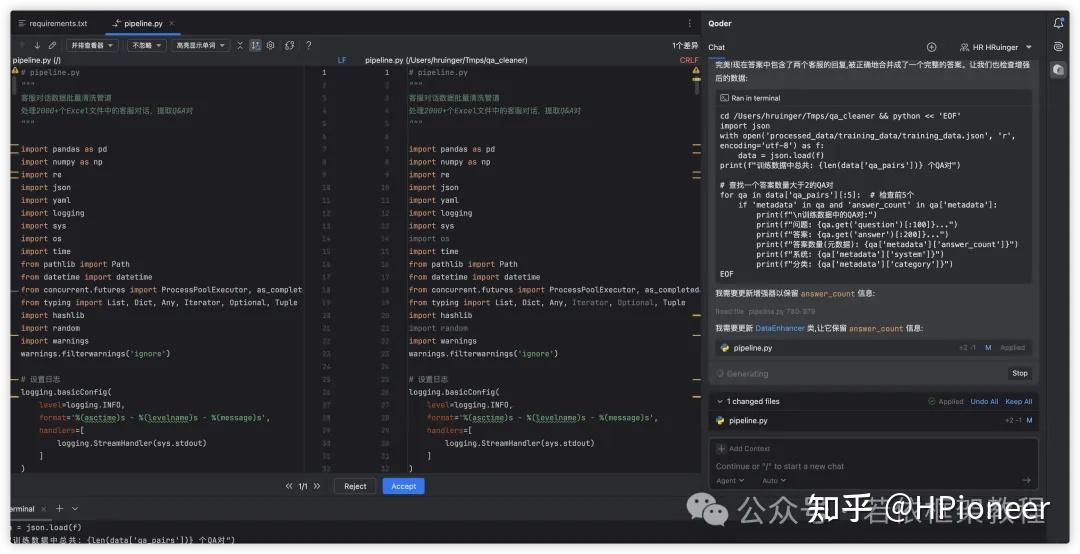Open the 并排查看器 viewer mode dropdown
Screen dimensions: 1080x554
coord(92,45)
